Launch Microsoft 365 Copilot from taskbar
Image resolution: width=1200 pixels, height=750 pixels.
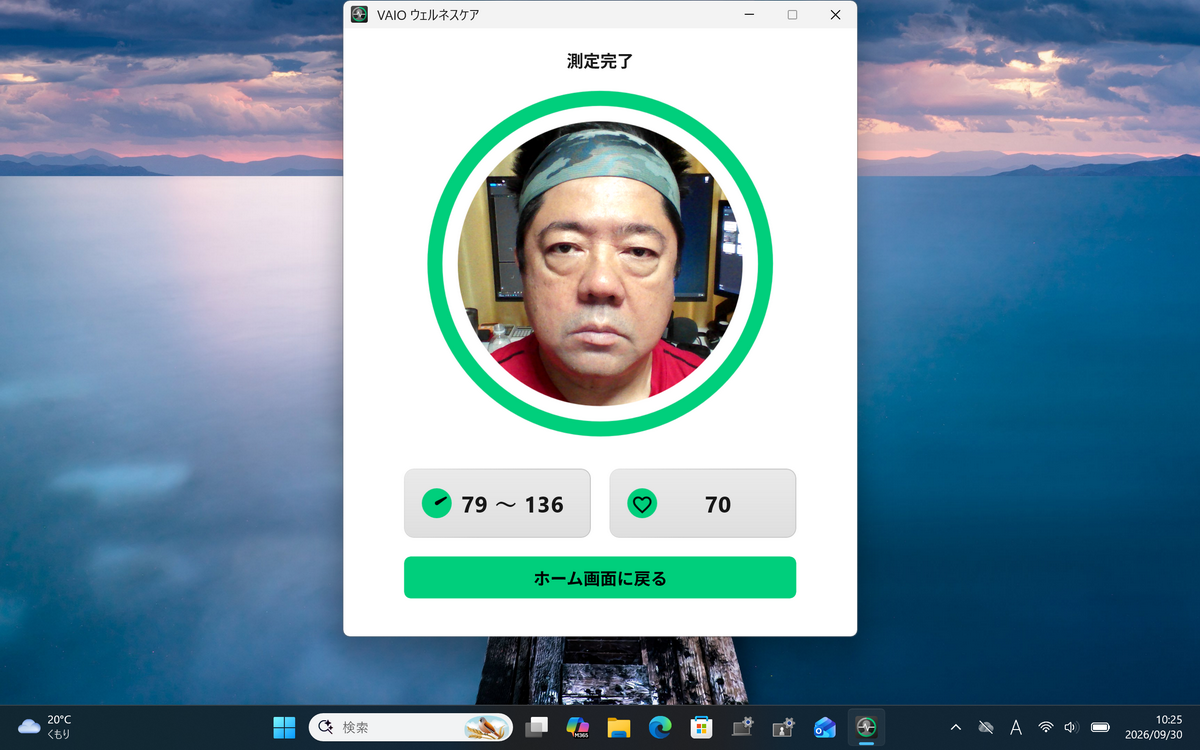pyautogui.click(x=578, y=727)
